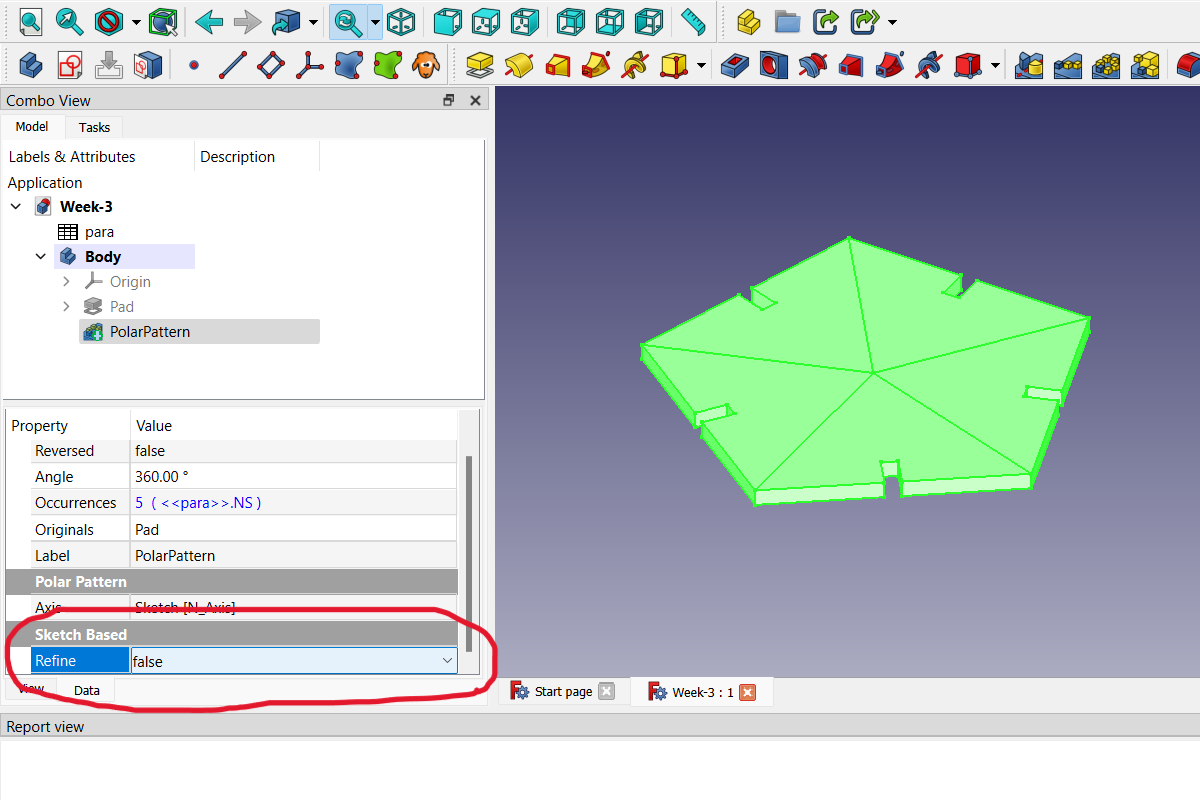1200x800 pixels.
Task: Create a local coordinate system
Action: [x=310, y=66]
